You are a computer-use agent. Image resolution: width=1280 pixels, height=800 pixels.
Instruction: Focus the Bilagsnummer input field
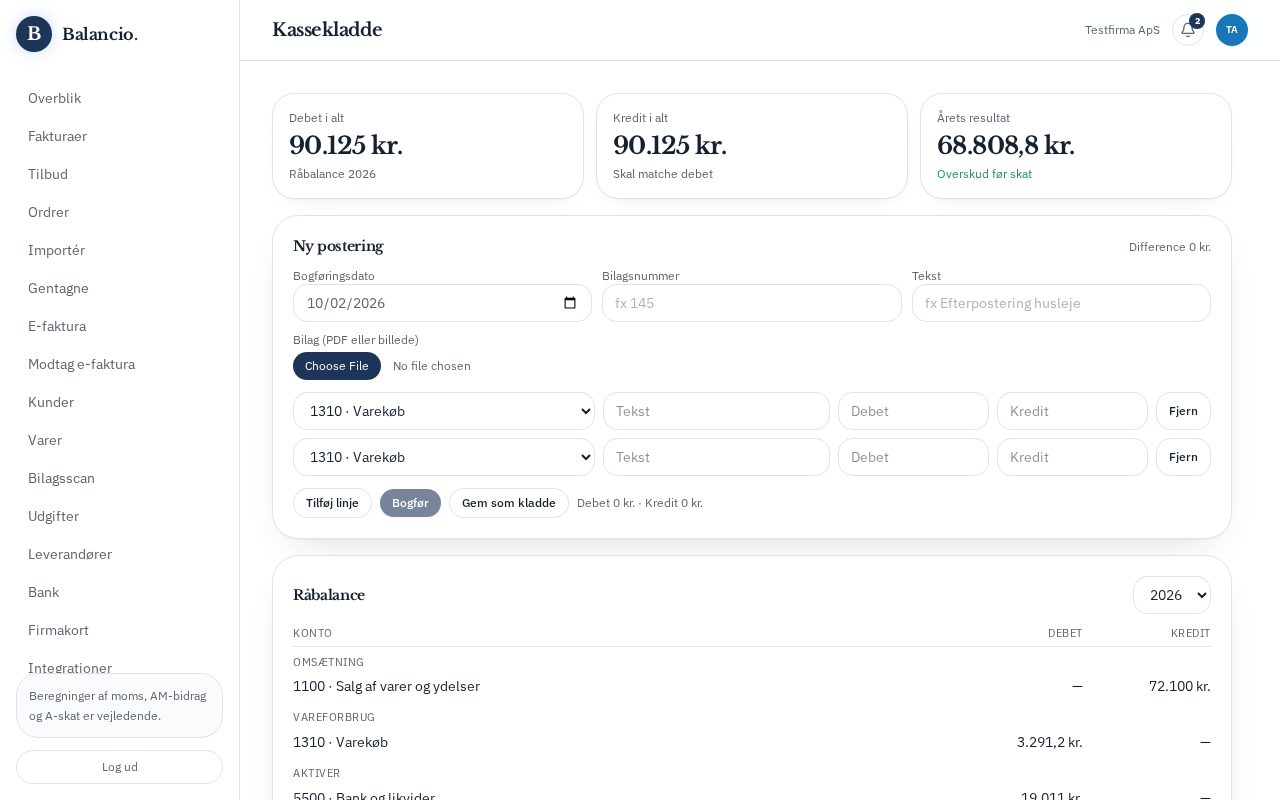752,303
